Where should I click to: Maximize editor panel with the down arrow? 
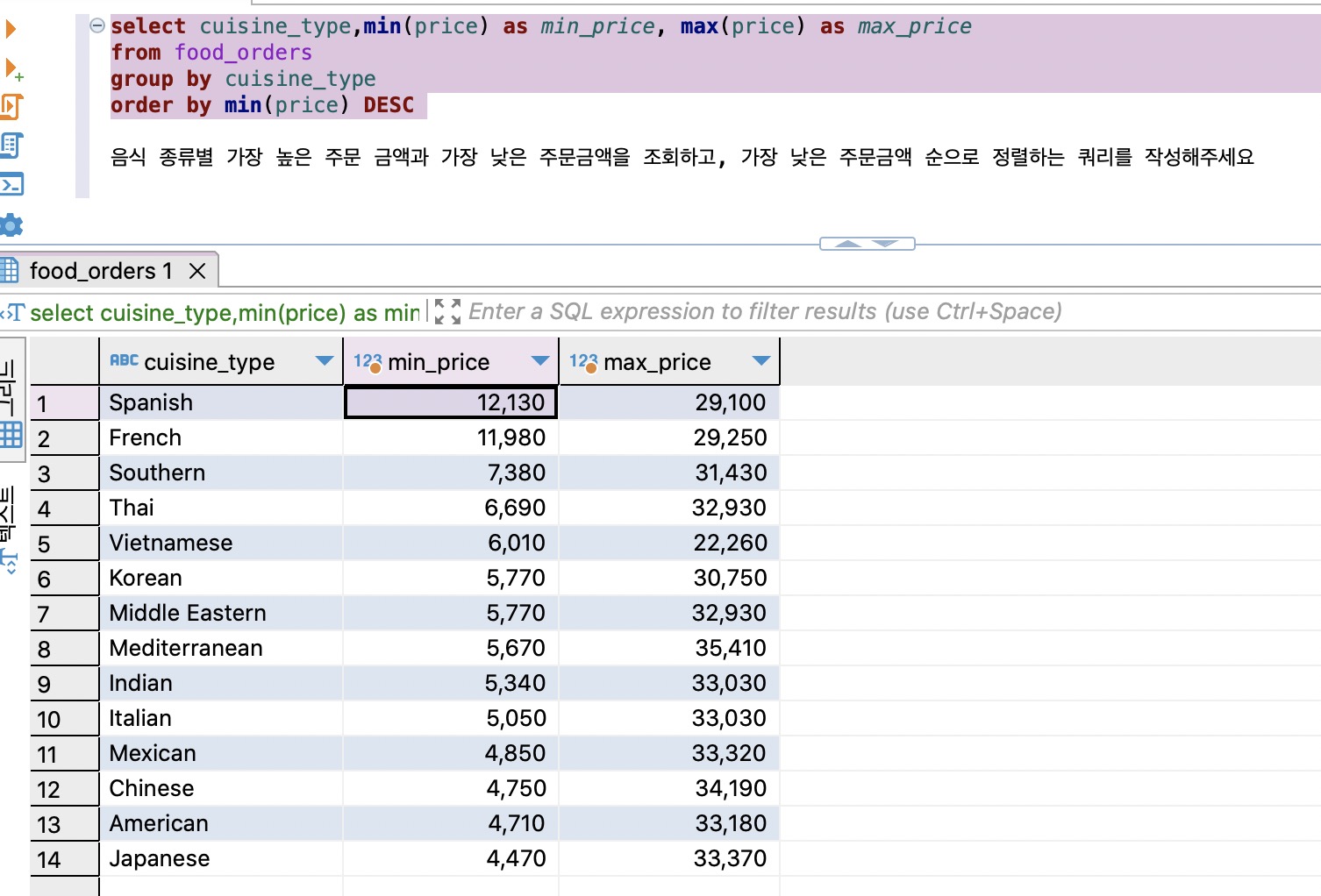coord(884,244)
